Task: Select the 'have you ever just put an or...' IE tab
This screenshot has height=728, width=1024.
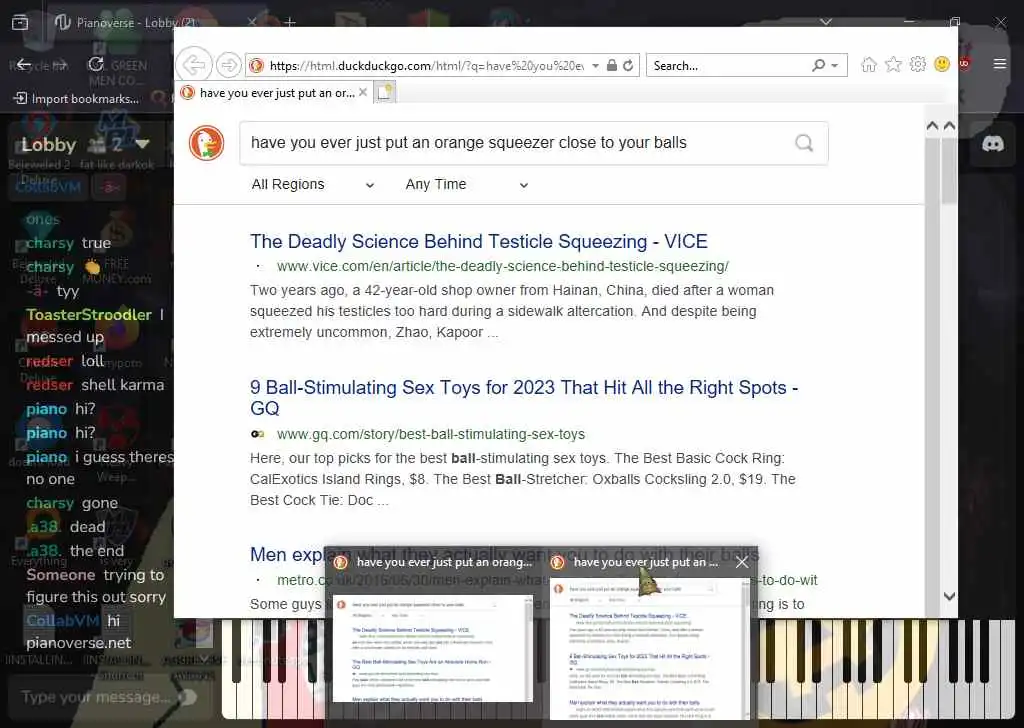Action: click(274, 93)
